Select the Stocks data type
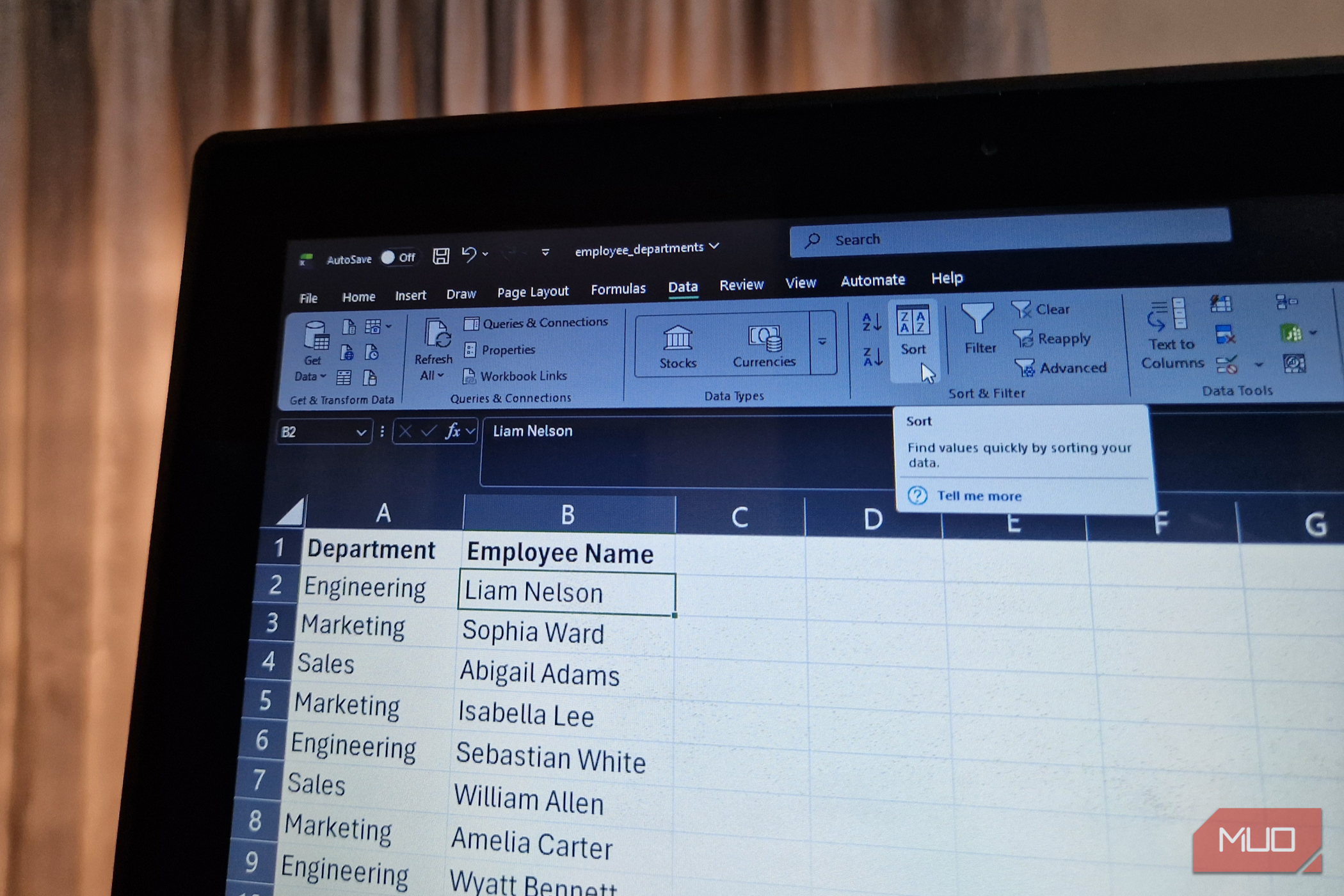 tap(678, 346)
